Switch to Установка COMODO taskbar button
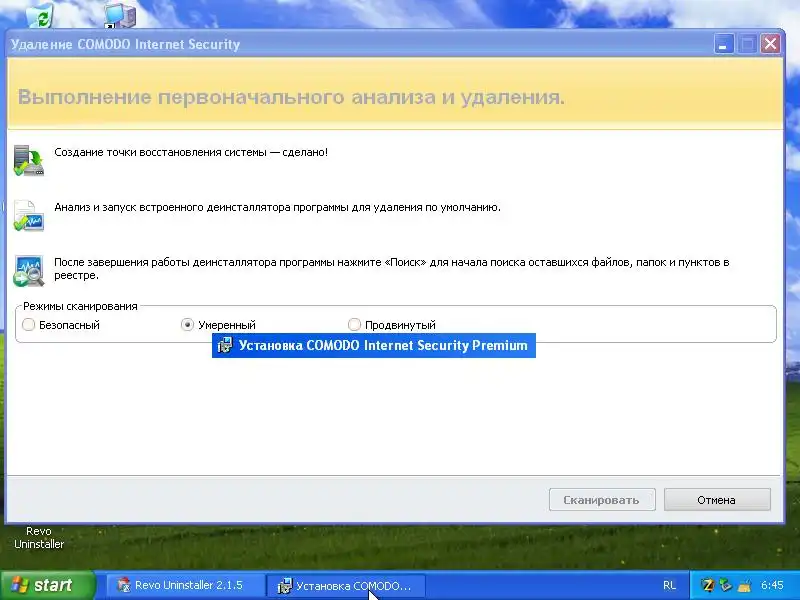Screen dimensions: 800x600 pos(346,585)
